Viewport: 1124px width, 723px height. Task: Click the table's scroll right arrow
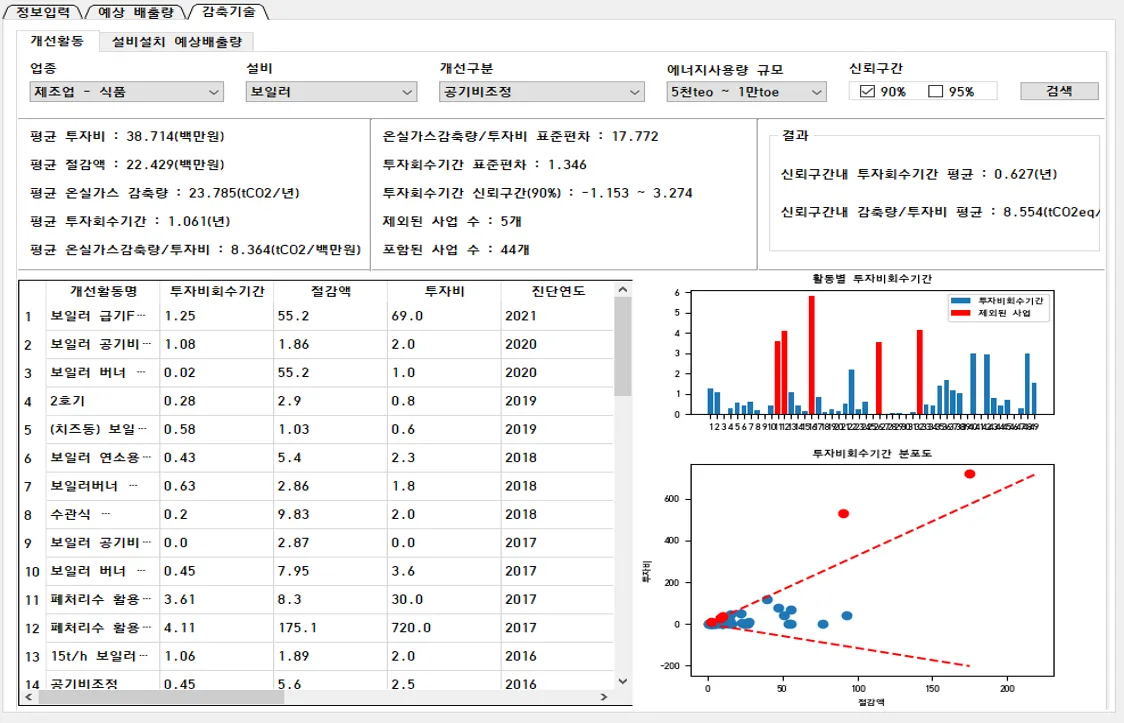604,696
